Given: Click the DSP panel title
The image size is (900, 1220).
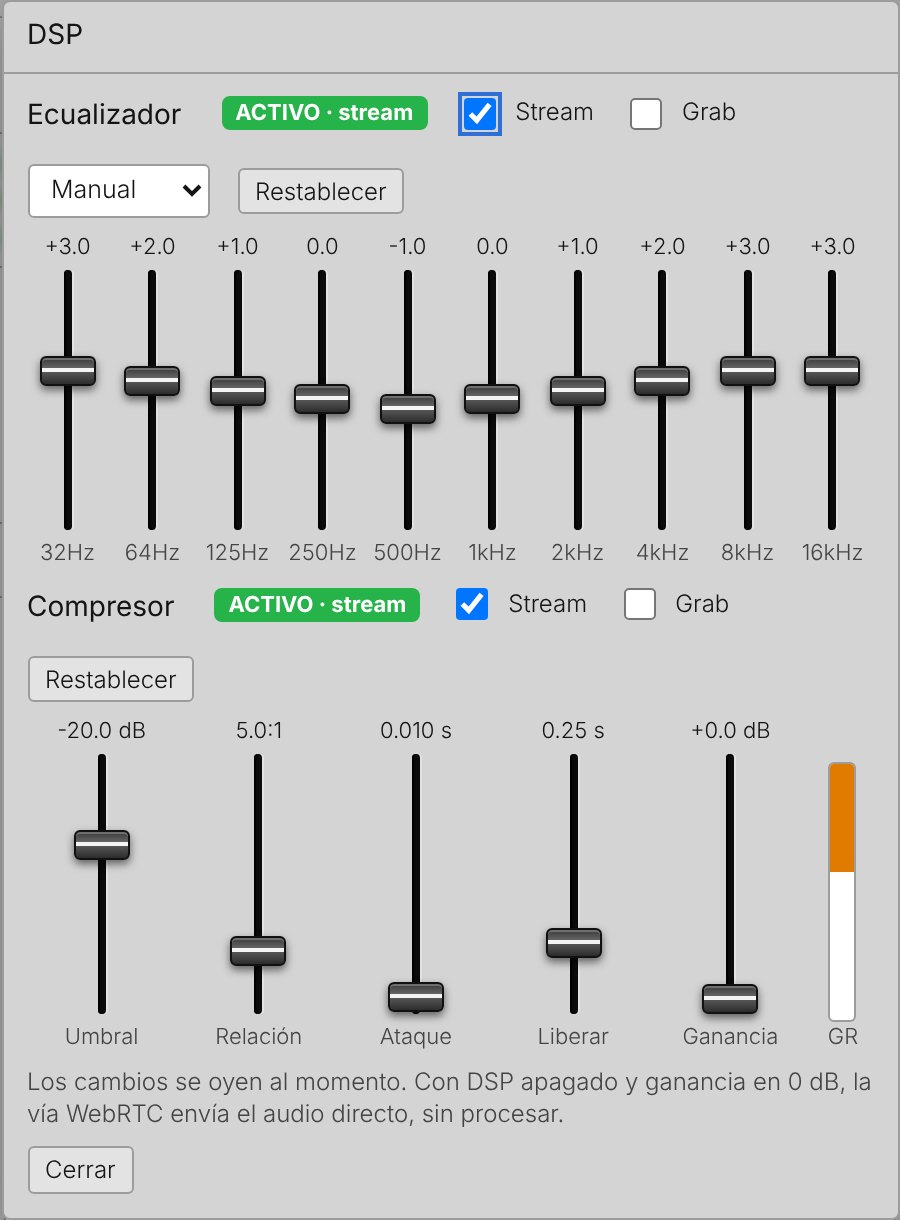Looking at the screenshot, I should (x=55, y=35).
